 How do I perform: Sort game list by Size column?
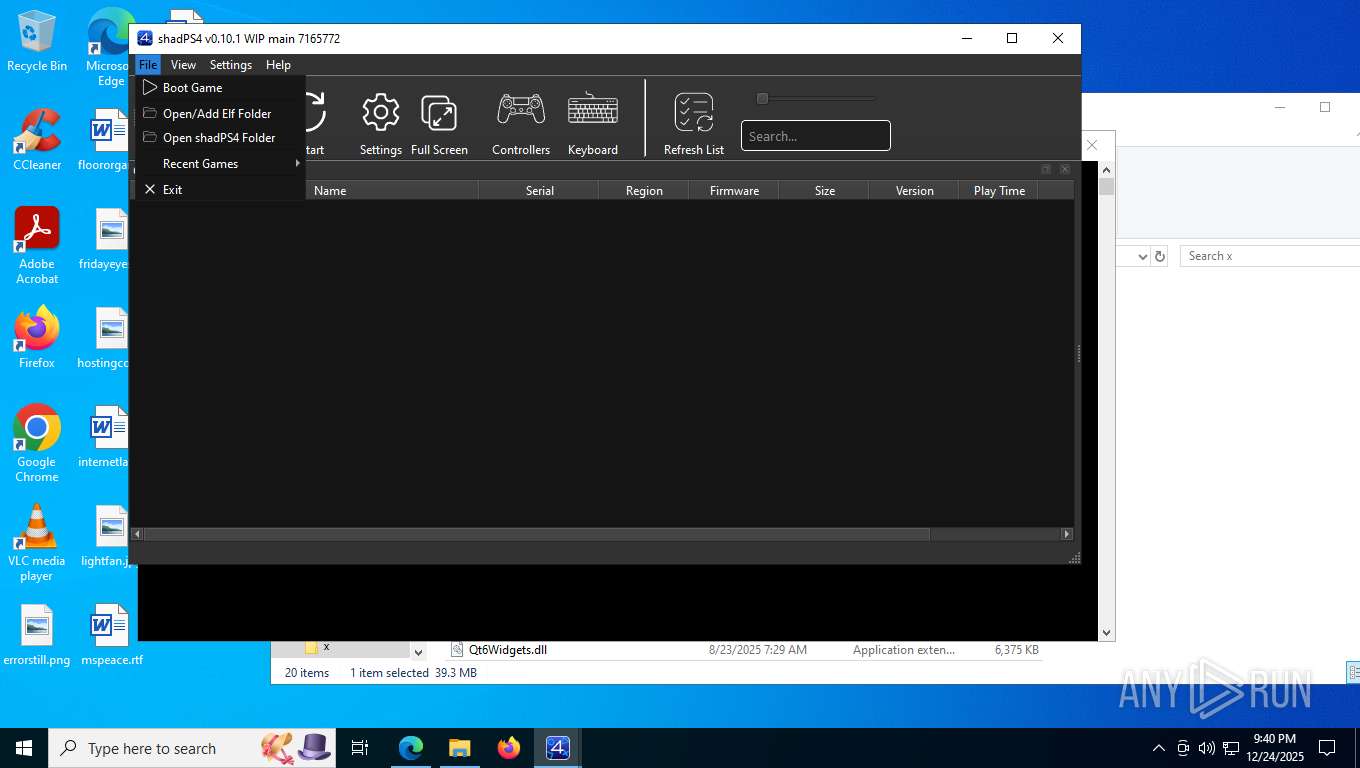[x=824, y=190]
